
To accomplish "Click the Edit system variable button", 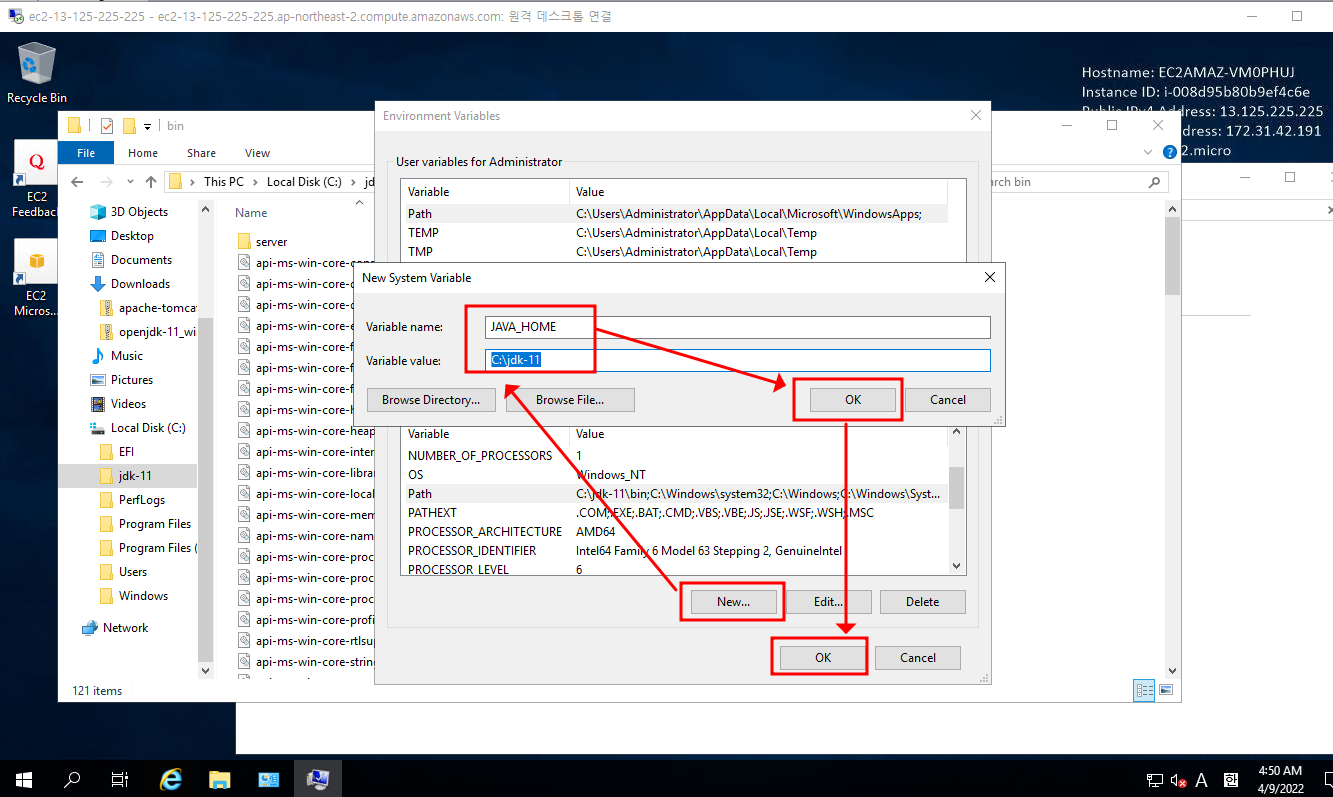I will pos(828,602).
